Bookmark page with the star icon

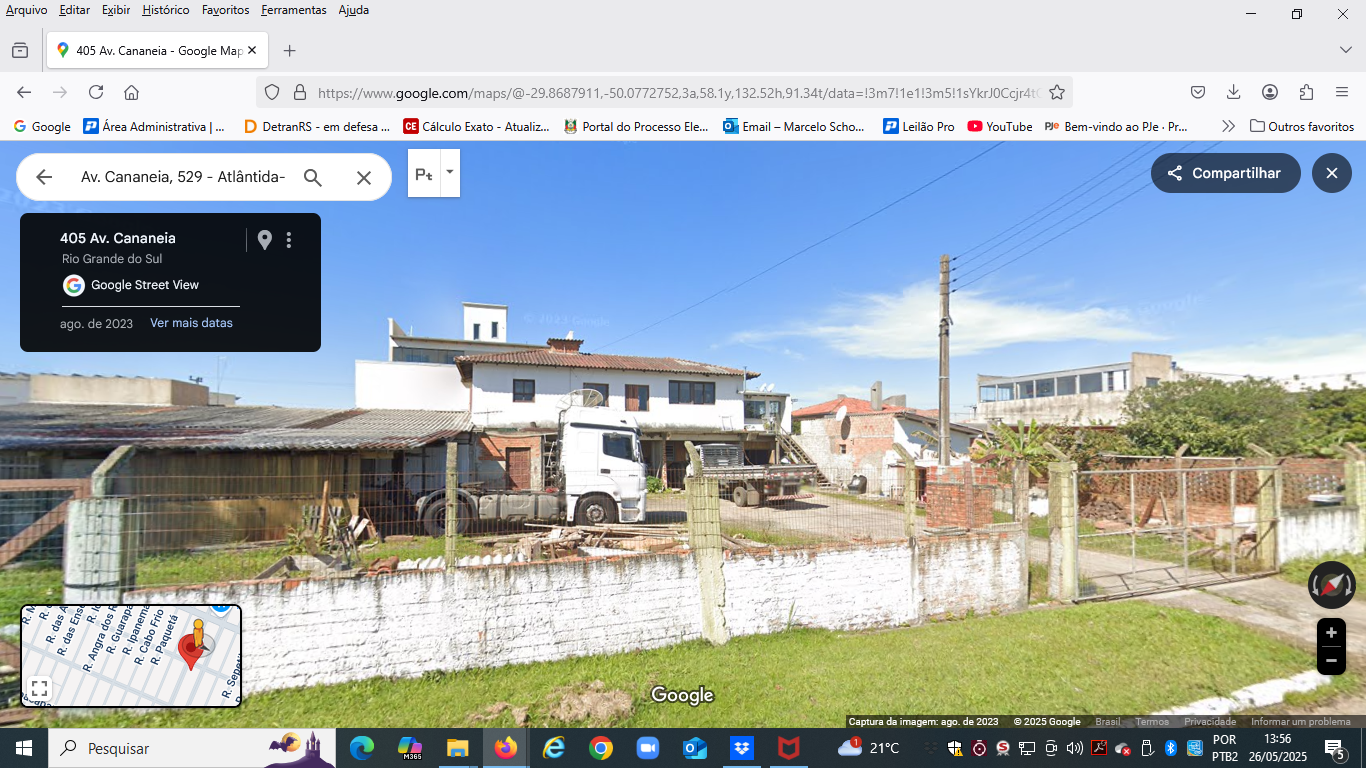(x=1057, y=92)
